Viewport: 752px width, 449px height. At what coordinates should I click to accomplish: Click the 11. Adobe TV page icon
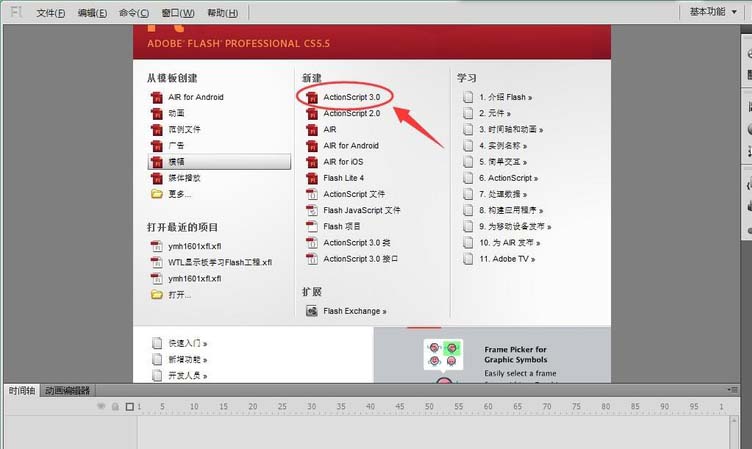pos(468,259)
